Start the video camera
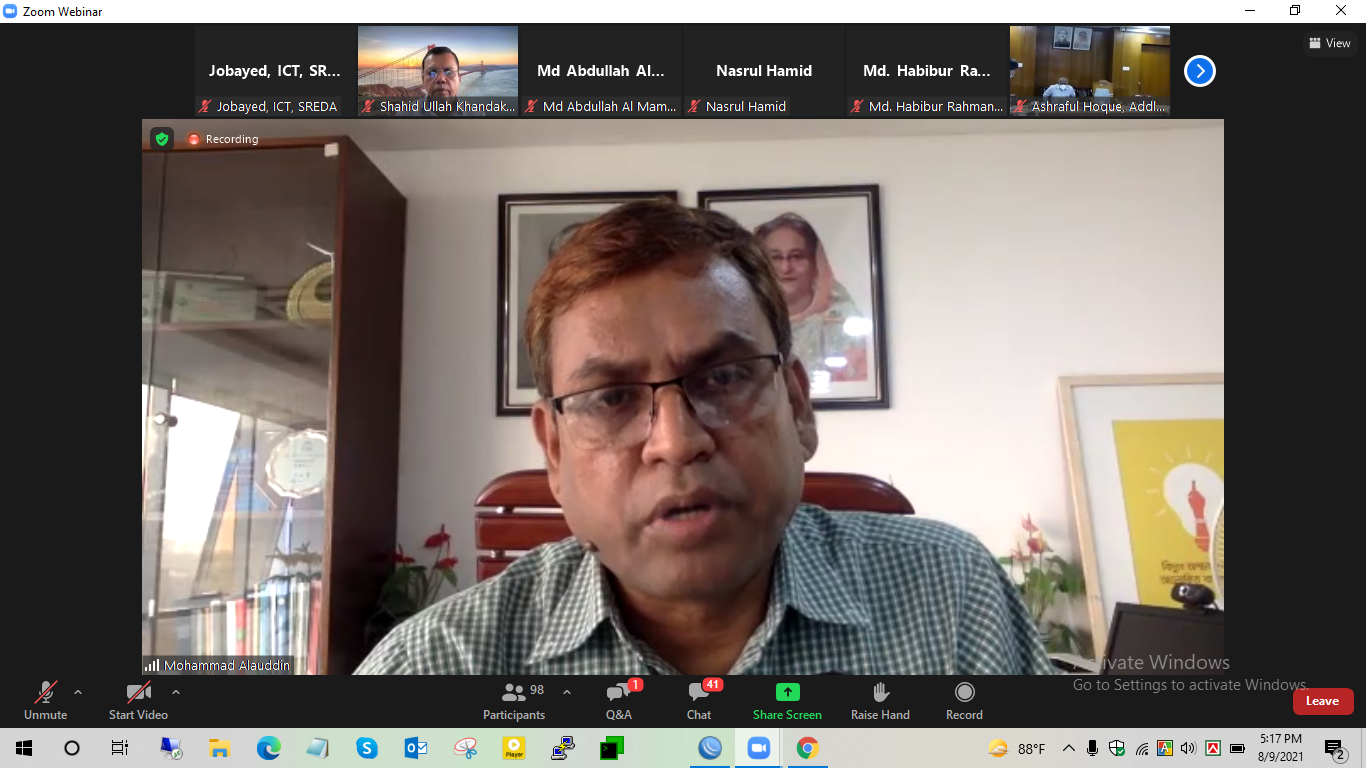The height and width of the screenshot is (768, 1366). pyautogui.click(x=138, y=700)
